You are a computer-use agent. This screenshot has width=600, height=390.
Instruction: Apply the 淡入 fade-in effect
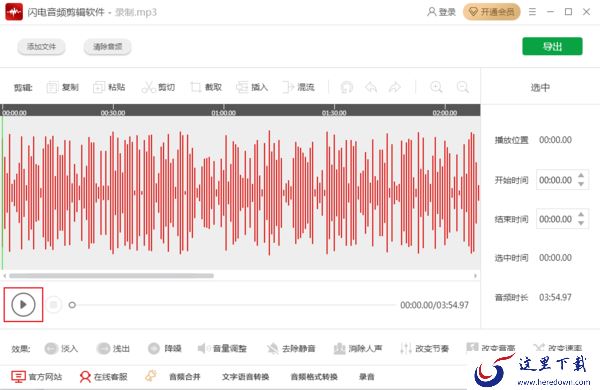pyautogui.click(x=61, y=348)
